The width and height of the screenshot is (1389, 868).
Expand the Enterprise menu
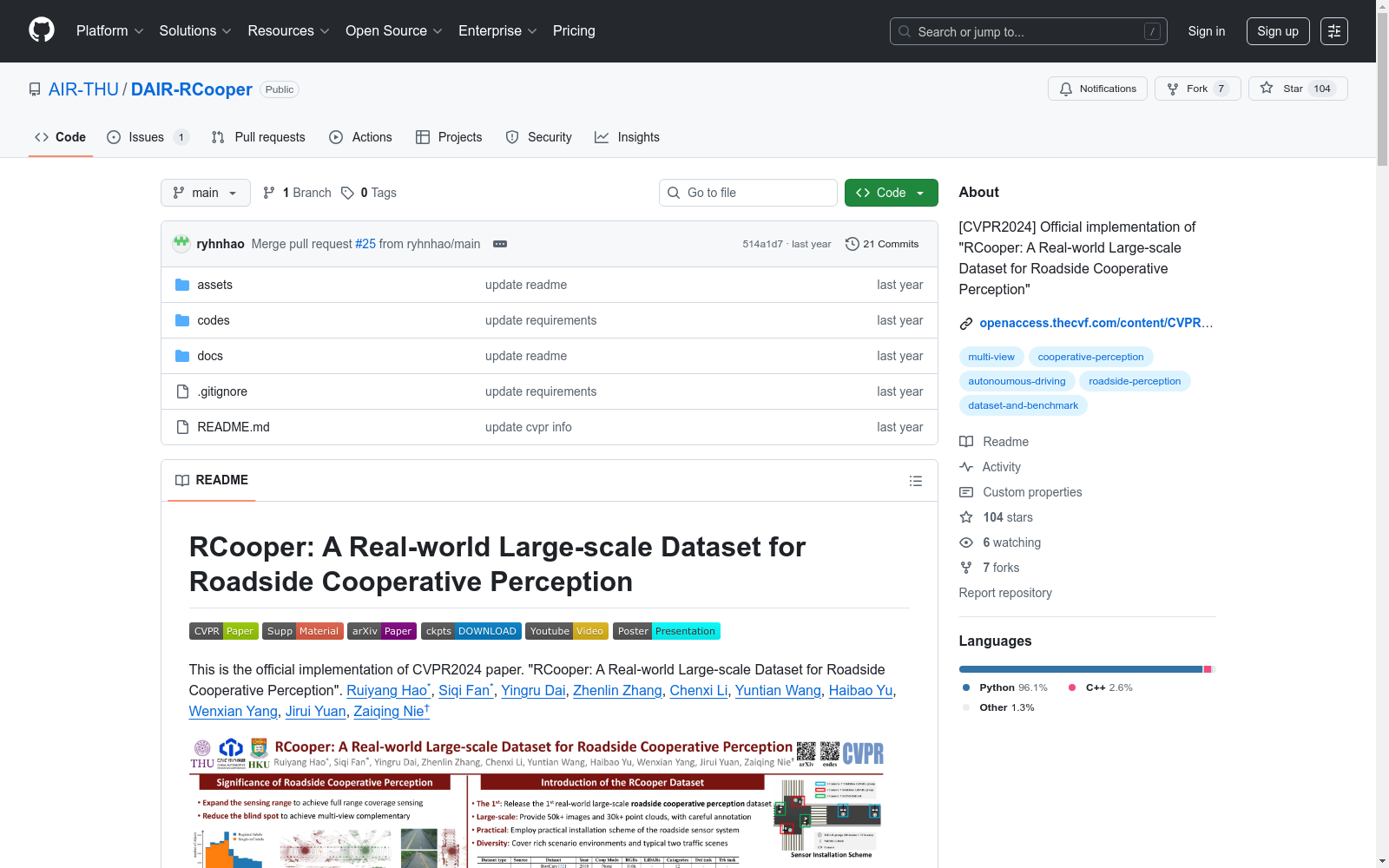point(497,31)
